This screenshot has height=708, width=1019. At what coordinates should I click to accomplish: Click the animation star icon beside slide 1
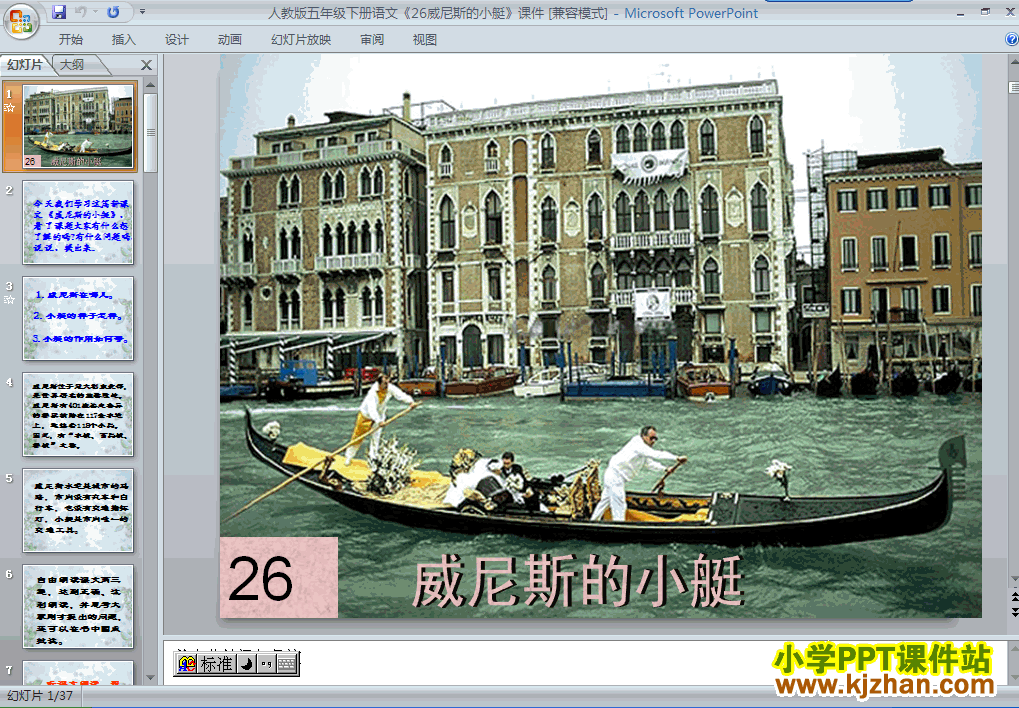9,108
